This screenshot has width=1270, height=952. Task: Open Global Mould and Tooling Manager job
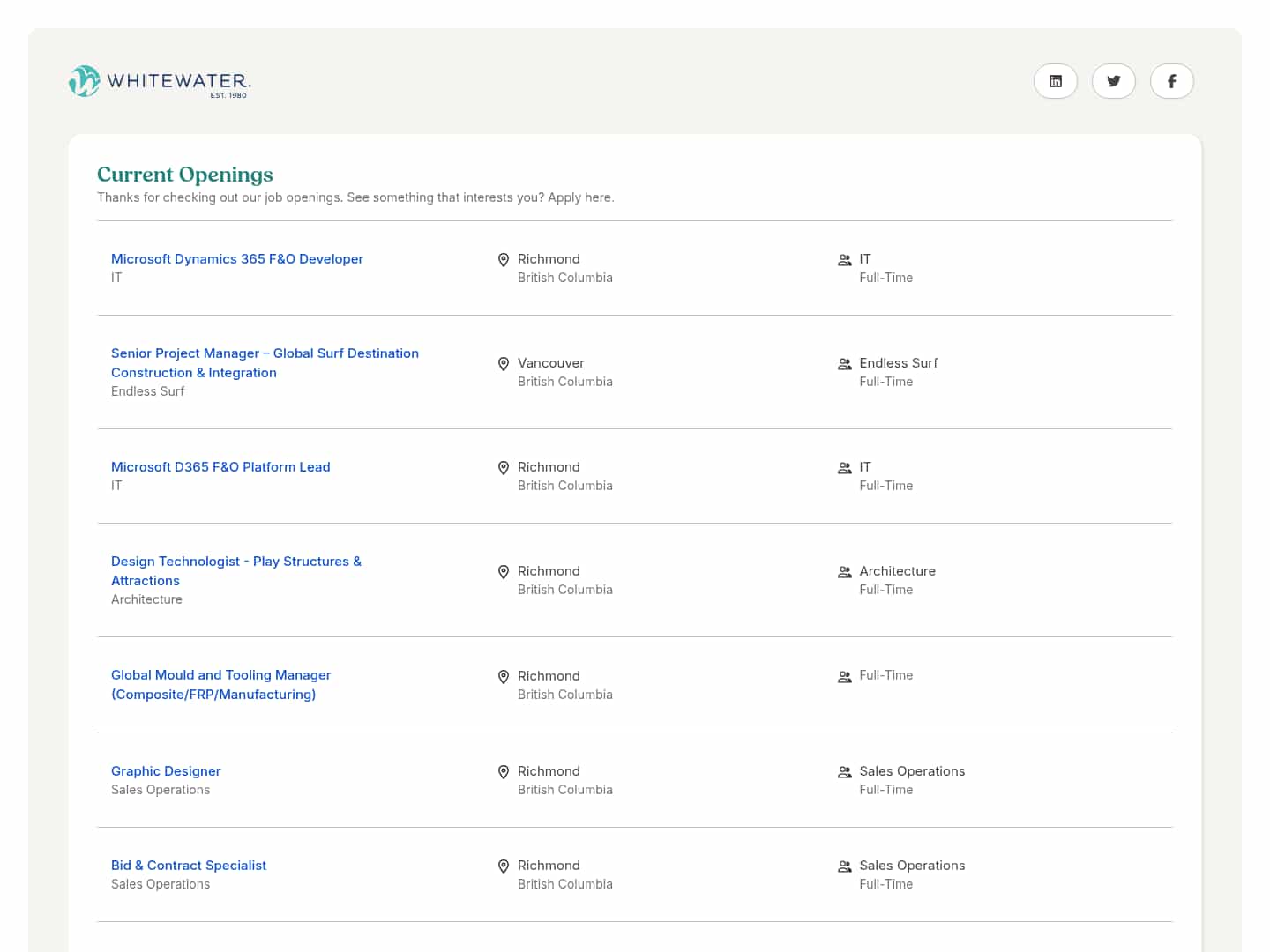tap(221, 684)
